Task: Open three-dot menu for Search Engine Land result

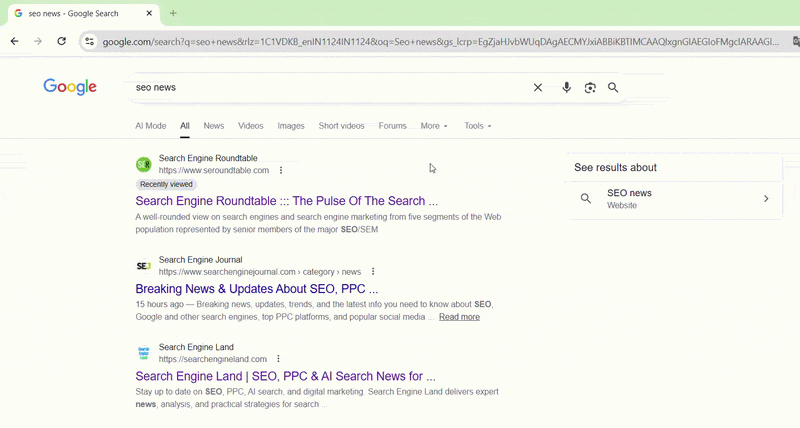Action: coord(278,359)
